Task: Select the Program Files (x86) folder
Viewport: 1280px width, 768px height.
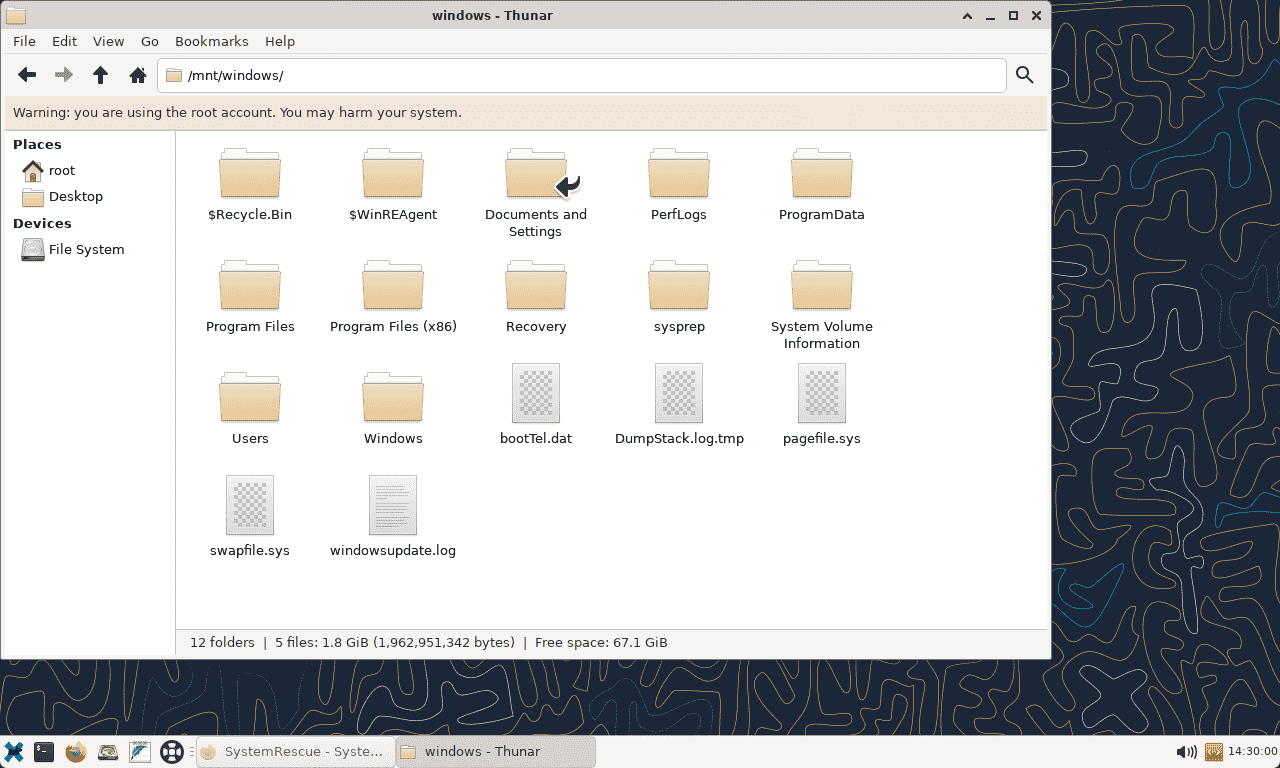Action: [x=393, y=297]
